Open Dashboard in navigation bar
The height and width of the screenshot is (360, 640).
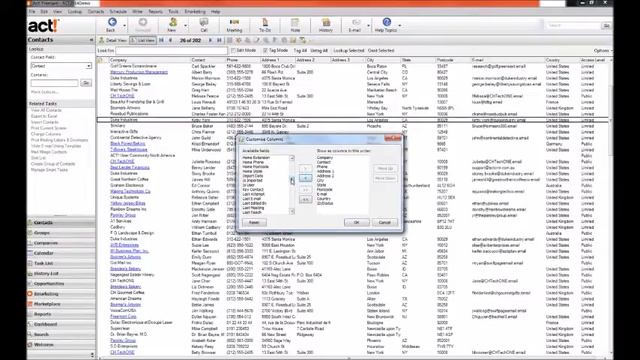click(x=61, y=324)
